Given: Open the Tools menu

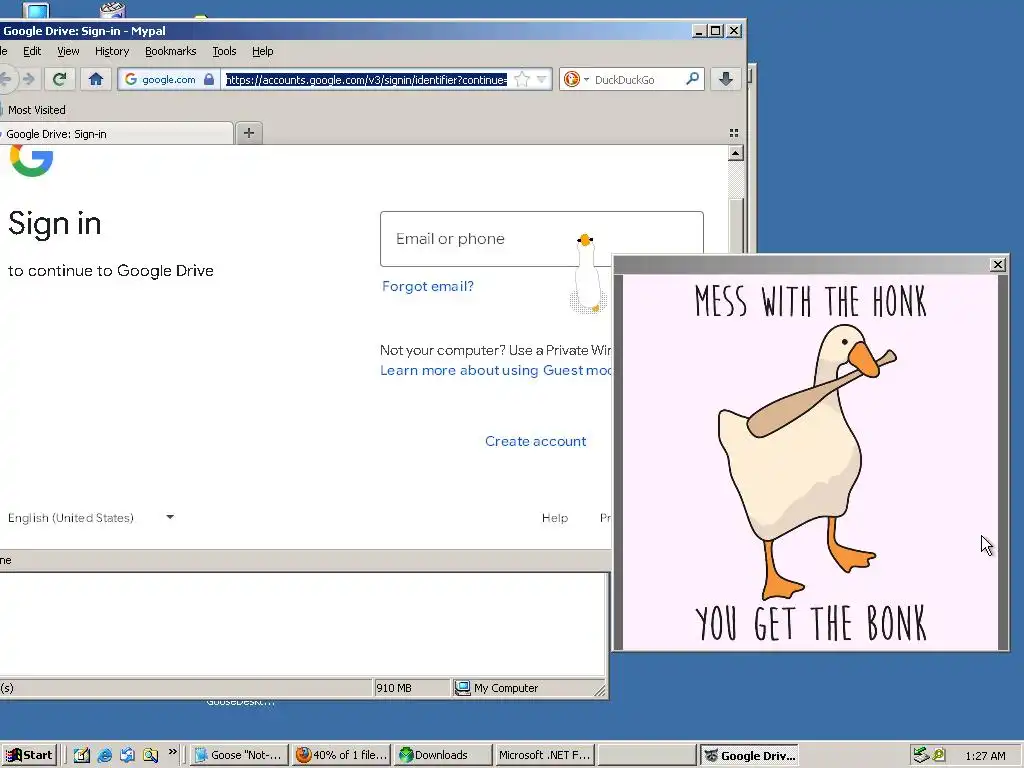Looking at the screenshot, I should click(224, 51).
